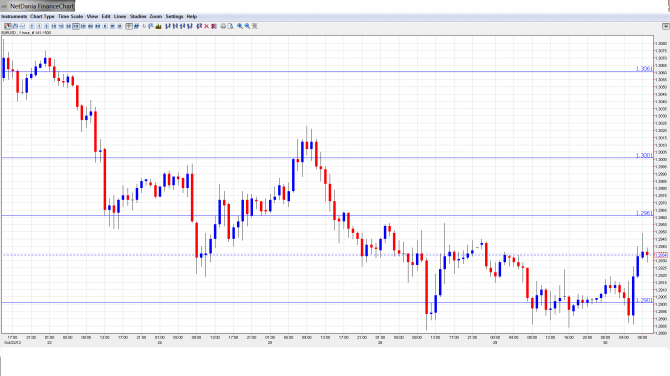Toggle the crosshair grid icon
The image size is (670, 376).
click(x=129, y=26)
